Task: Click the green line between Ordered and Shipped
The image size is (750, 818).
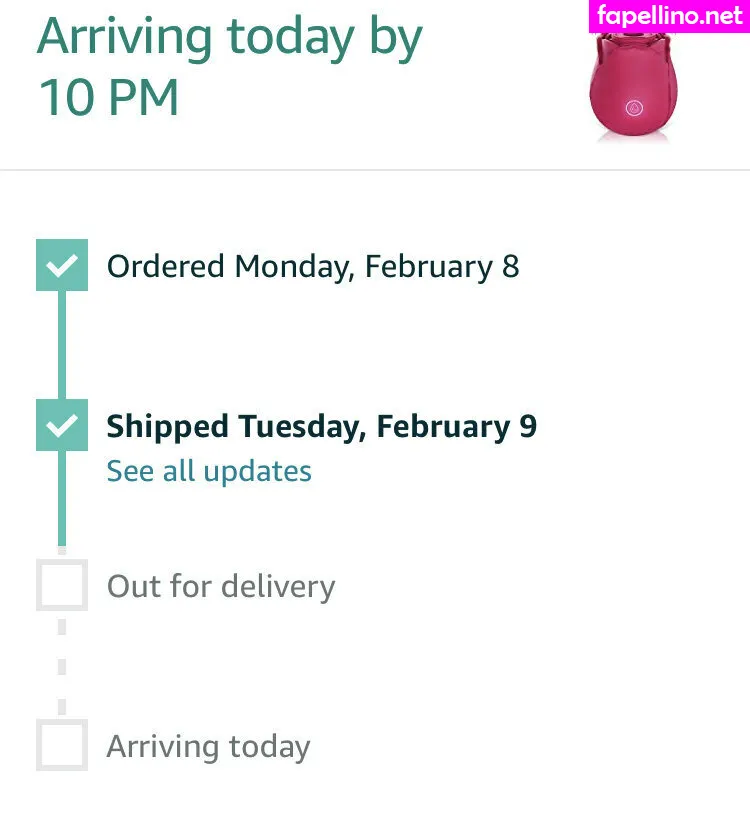Action: 62,345
